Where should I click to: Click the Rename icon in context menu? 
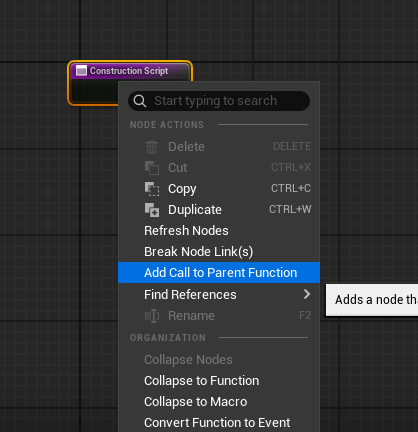(152, 316)
